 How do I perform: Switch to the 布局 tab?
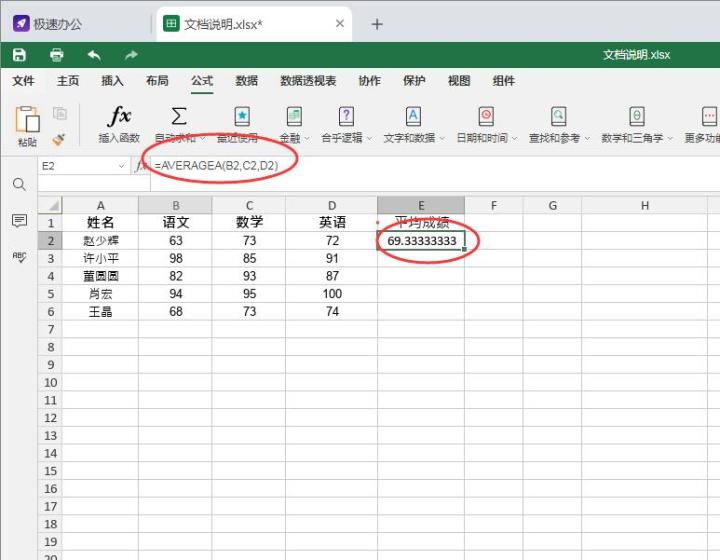pos(157,81)
